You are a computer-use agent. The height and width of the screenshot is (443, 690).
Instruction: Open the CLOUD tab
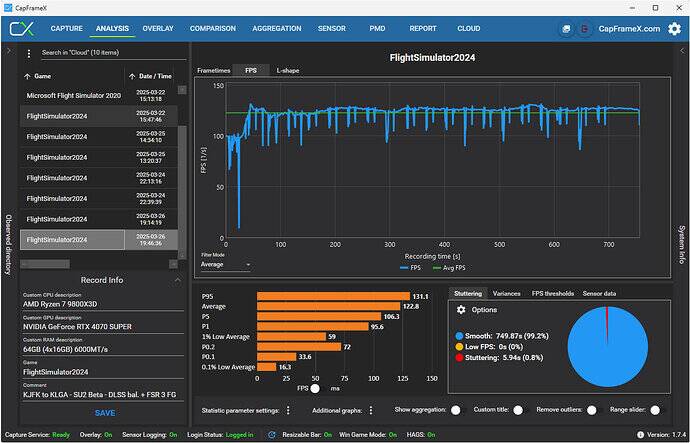pos(469,29)
